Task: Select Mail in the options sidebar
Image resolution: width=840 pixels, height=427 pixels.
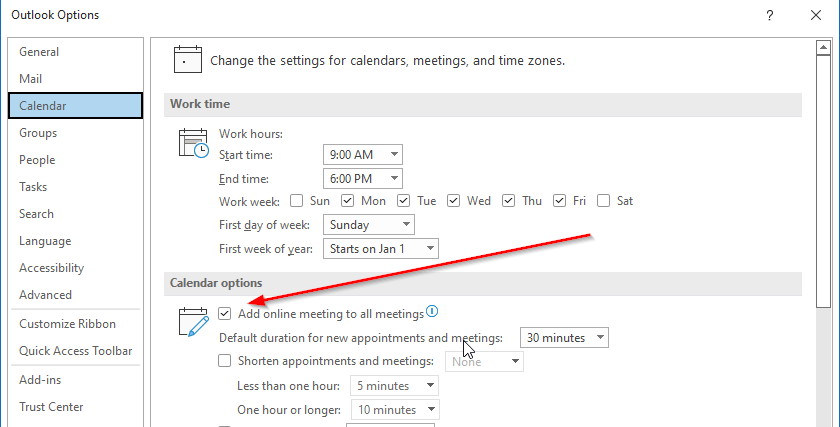Action: 31,79
